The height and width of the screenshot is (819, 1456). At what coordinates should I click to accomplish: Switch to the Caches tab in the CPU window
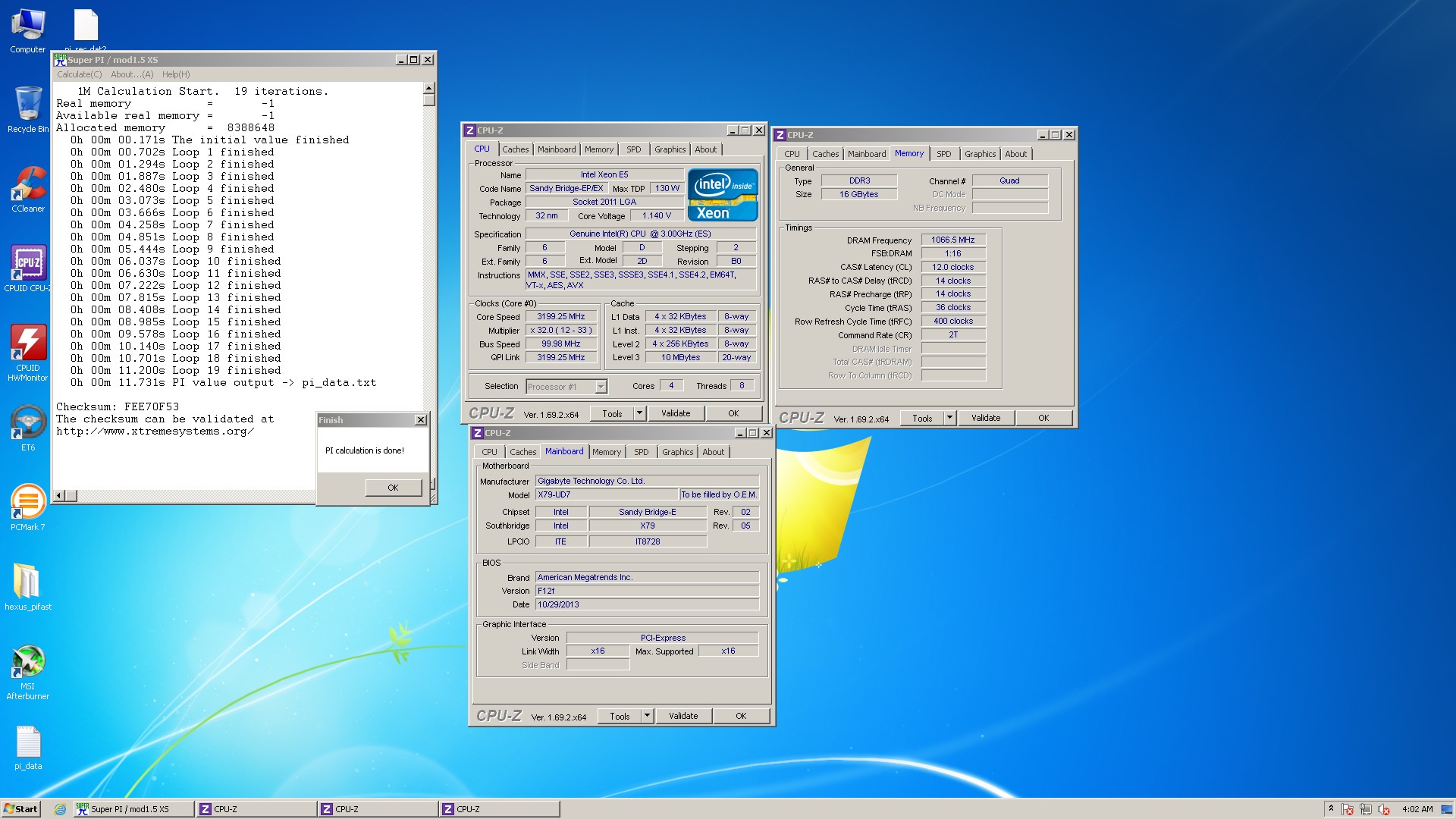(515, 149)
